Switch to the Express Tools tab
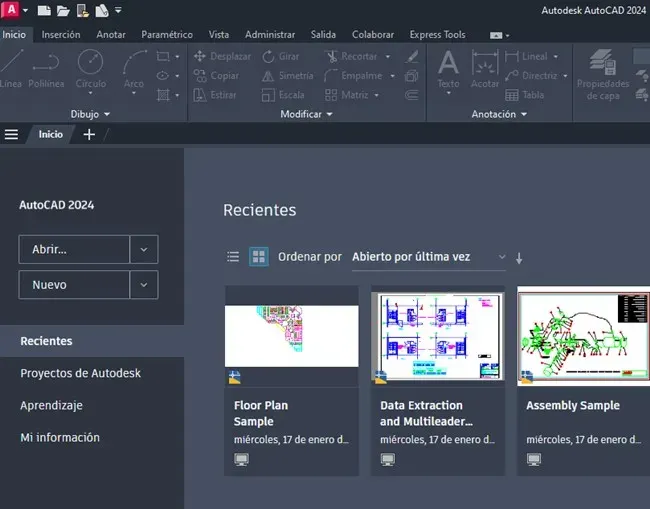The height and width of the screenshot is (509, 650). (437, 35)
